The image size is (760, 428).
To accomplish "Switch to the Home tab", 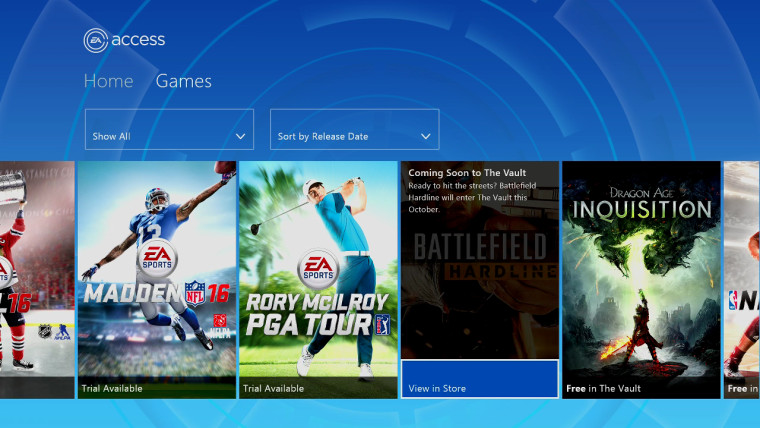I will [109, 81].
